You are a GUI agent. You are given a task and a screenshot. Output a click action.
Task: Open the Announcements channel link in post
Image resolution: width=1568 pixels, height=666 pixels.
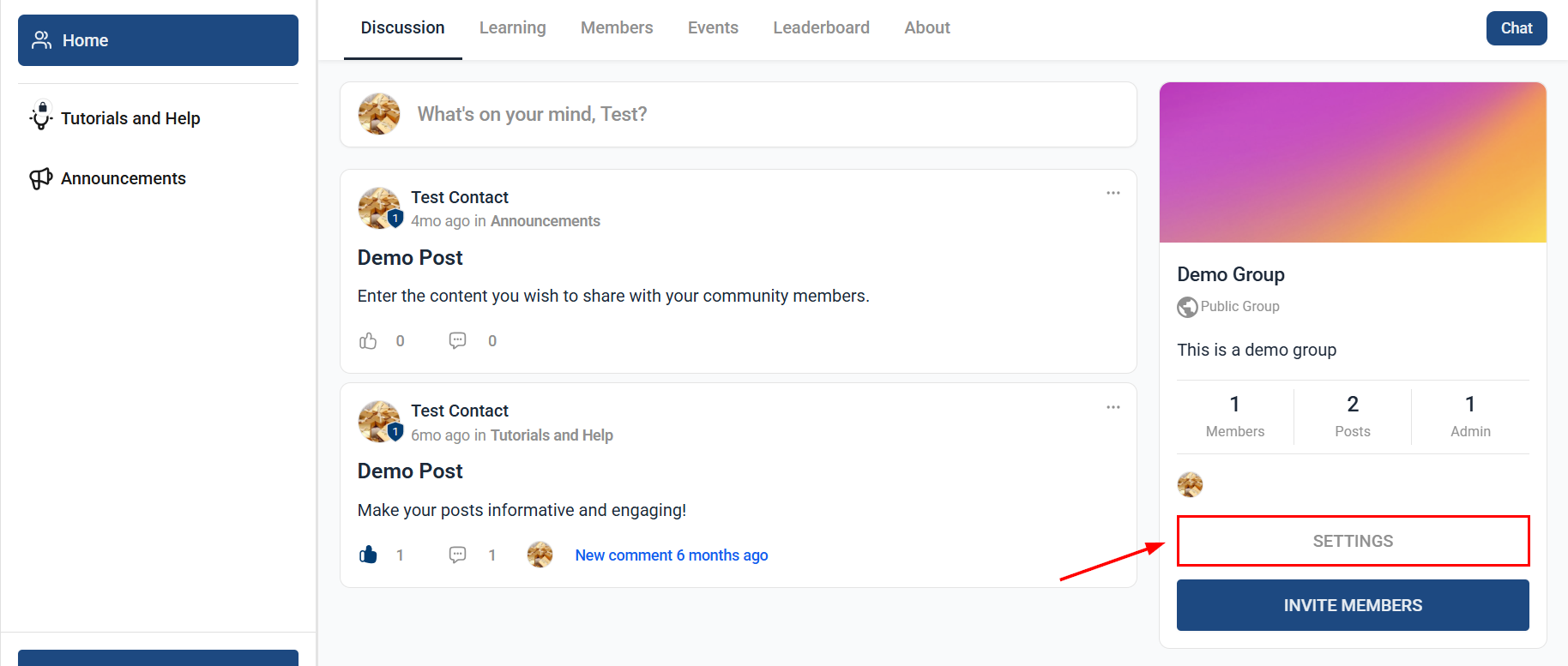546,221
